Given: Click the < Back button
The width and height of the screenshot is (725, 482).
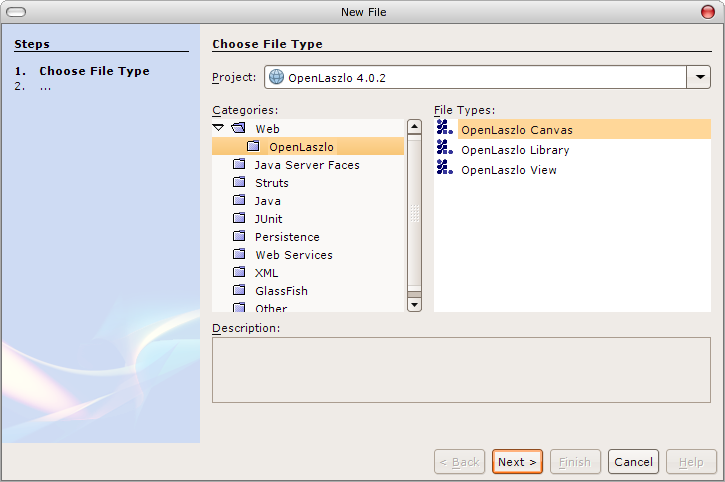Looking at the screenshot, I should (x=459, y=462).
